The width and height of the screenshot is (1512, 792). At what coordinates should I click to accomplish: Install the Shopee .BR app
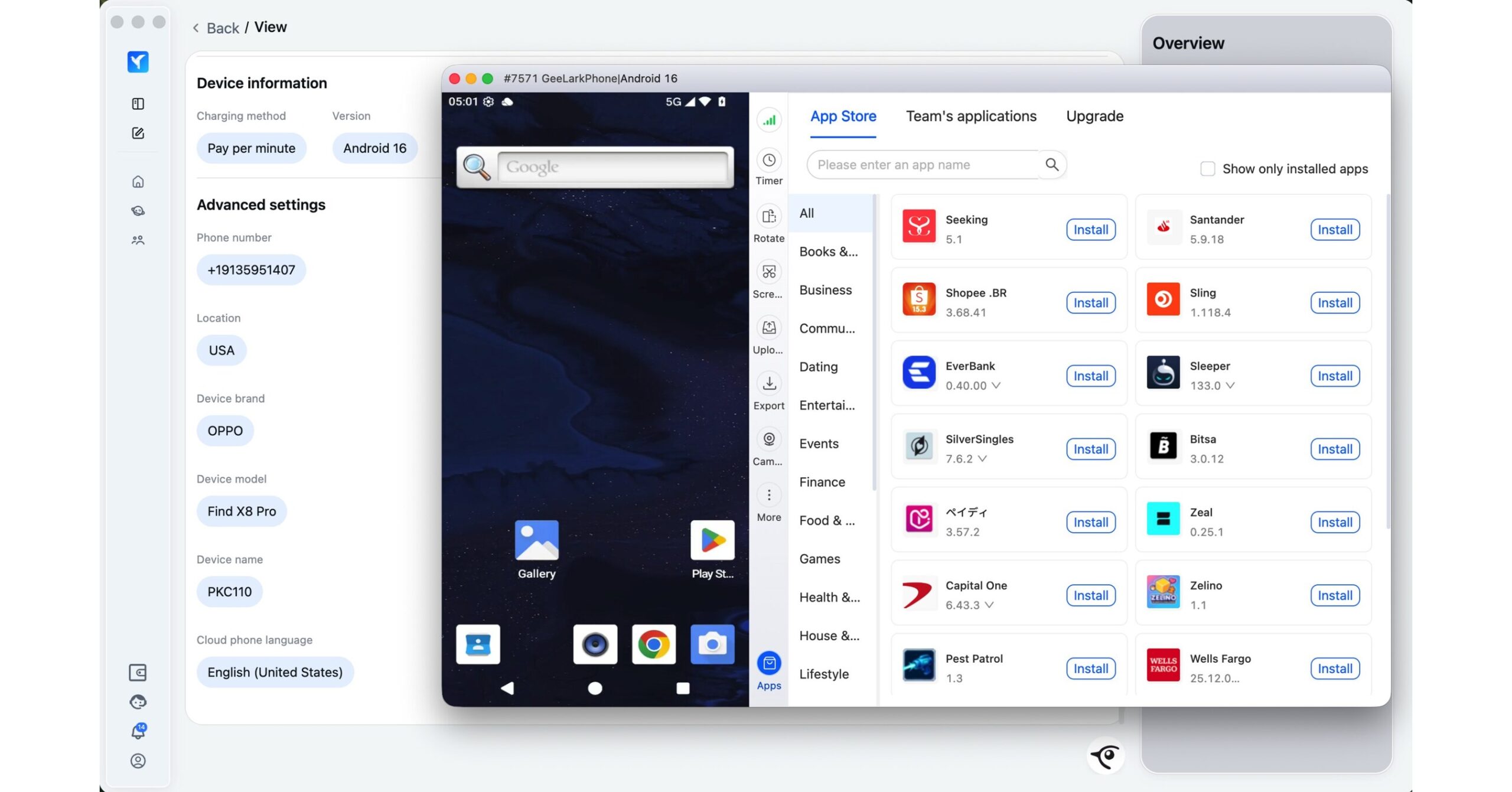(x=1090, y=303)
